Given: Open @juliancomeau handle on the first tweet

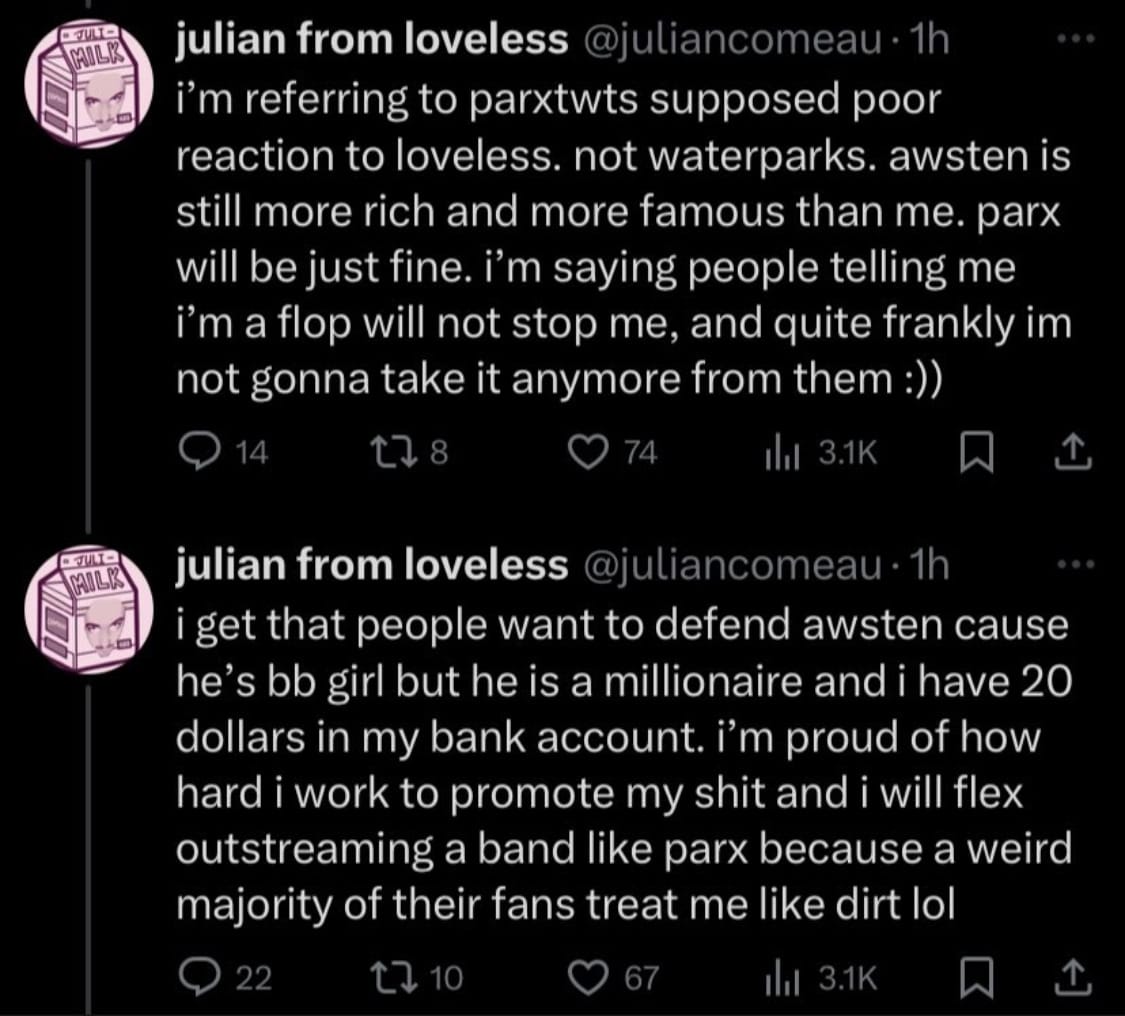Looking at the screenshot, I should pos(733,39).
